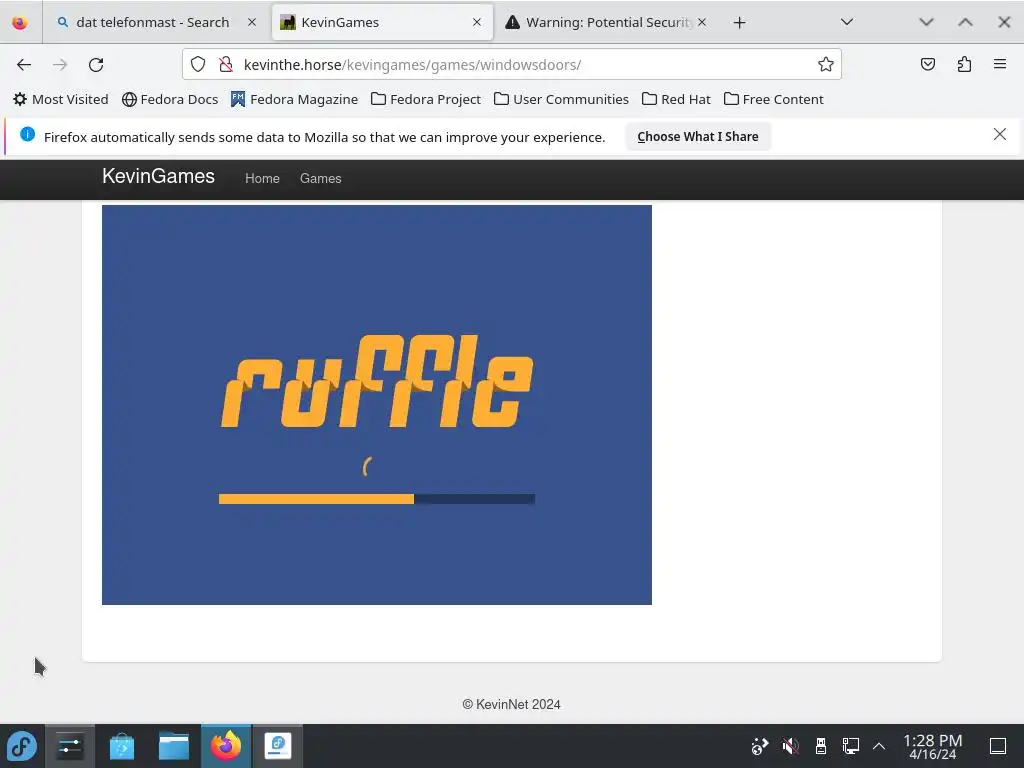Open the tracking protection shield icon
The width and height of the screenshot is (1024, 768).
tap(198, 65)
